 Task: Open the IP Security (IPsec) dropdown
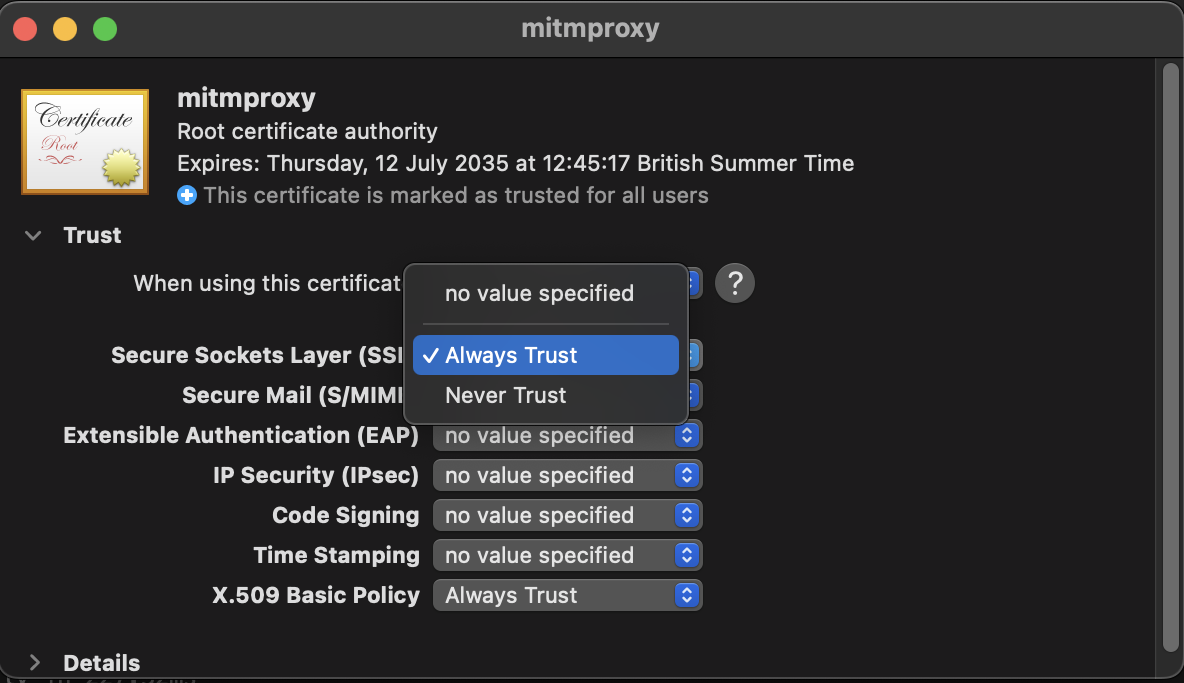click(568, 475)
